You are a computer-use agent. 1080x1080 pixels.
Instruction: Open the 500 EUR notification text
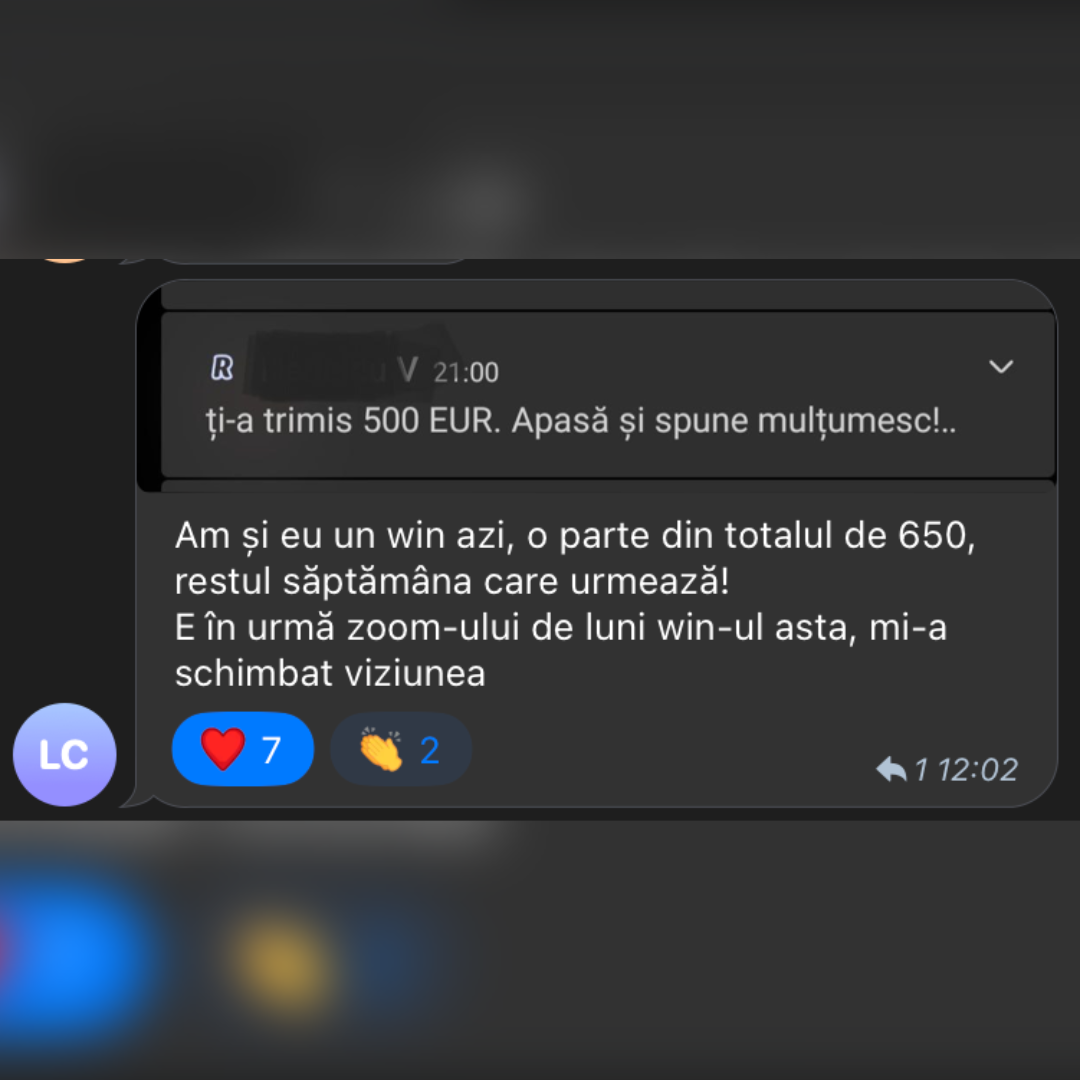click(x=581, y=420)
